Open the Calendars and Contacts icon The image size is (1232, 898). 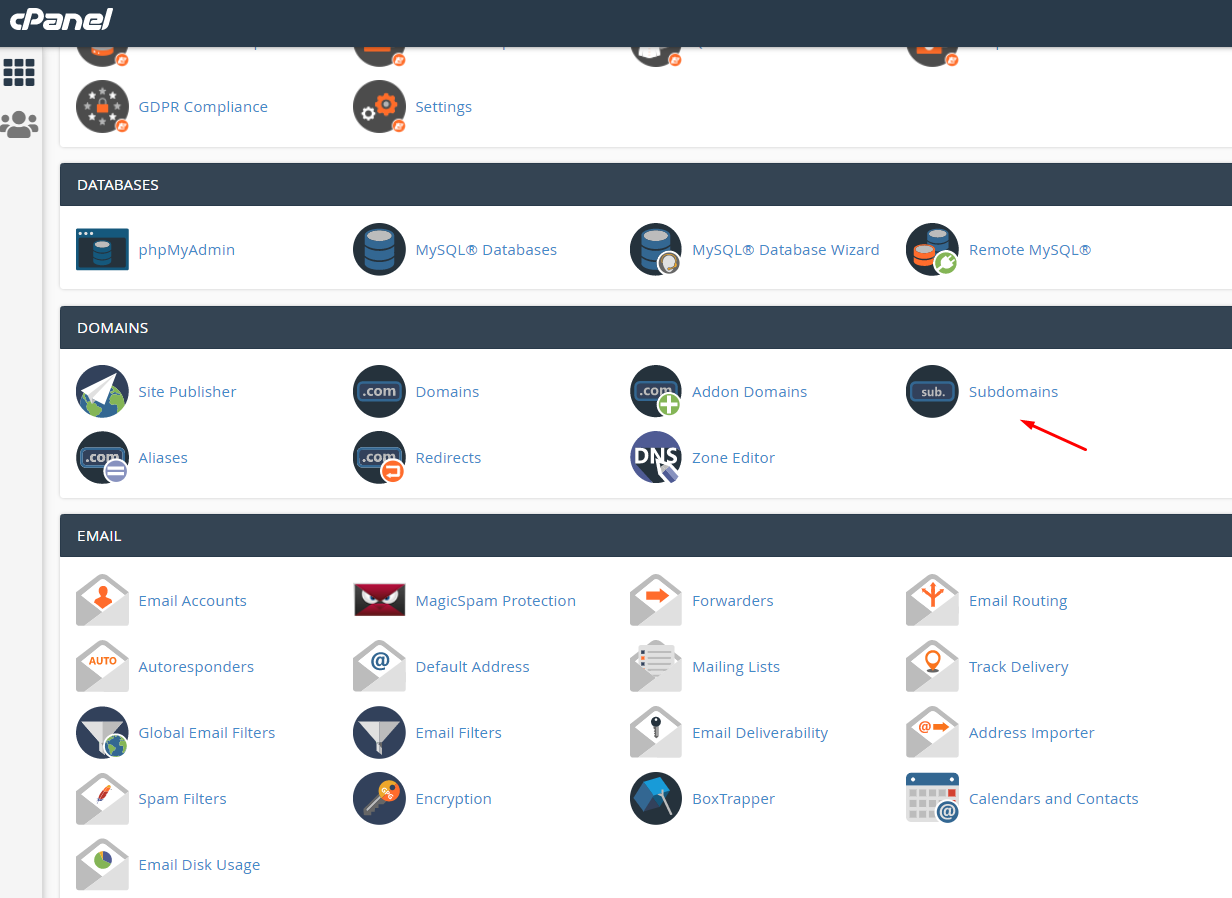click(x=932, y=798)
